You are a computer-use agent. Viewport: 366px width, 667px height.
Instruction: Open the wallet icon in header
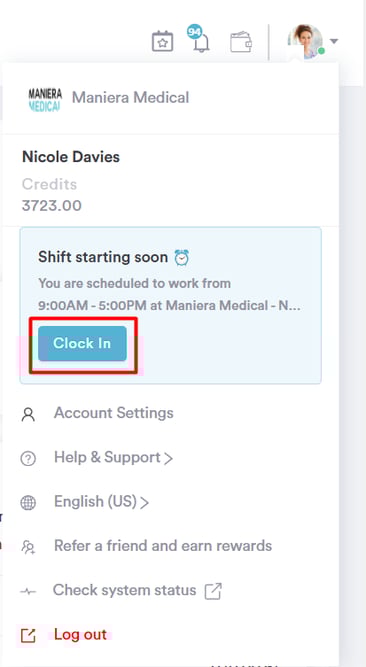[241, 42]
